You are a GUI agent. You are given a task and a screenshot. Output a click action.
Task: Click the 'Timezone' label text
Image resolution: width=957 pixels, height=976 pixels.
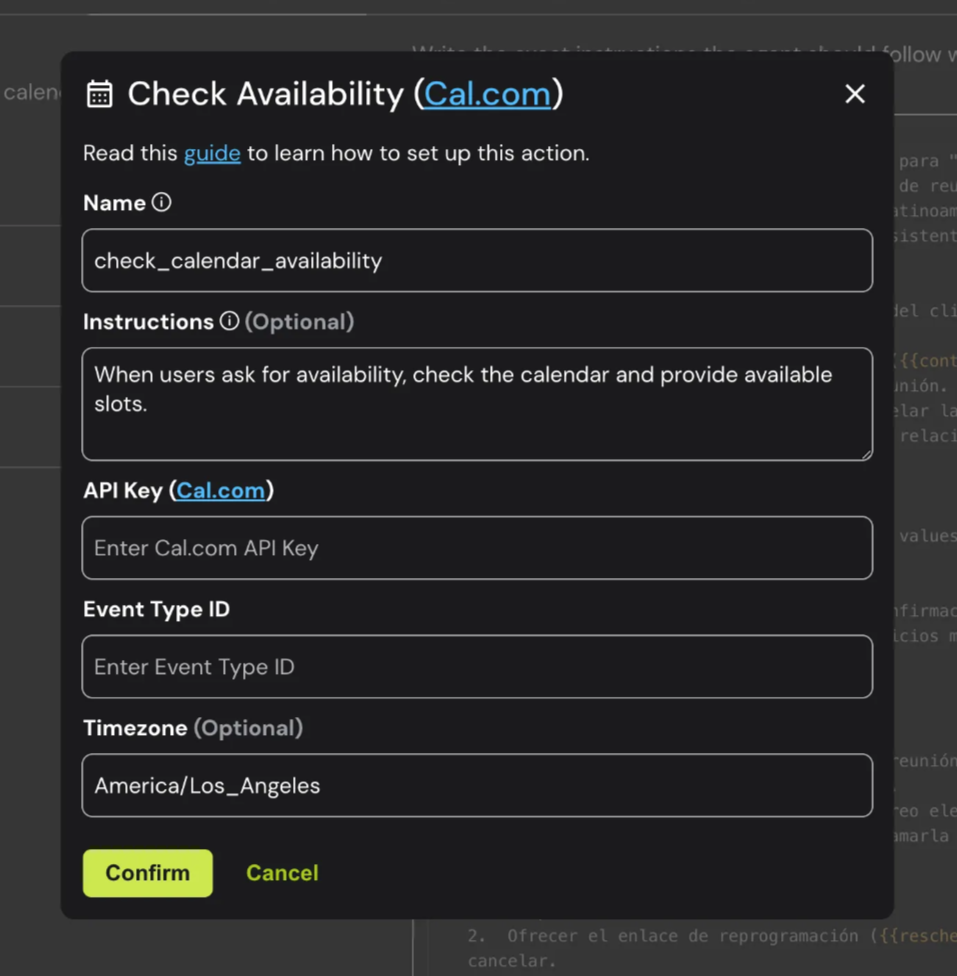(135, 728)
